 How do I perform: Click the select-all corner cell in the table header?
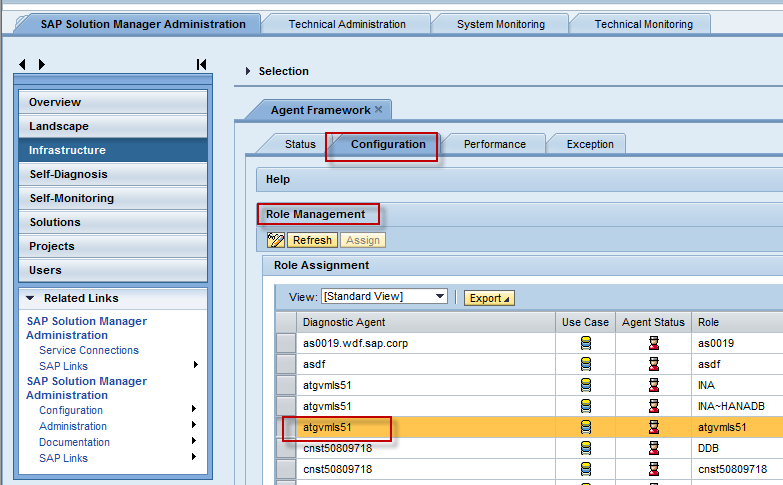pos(286,322)
